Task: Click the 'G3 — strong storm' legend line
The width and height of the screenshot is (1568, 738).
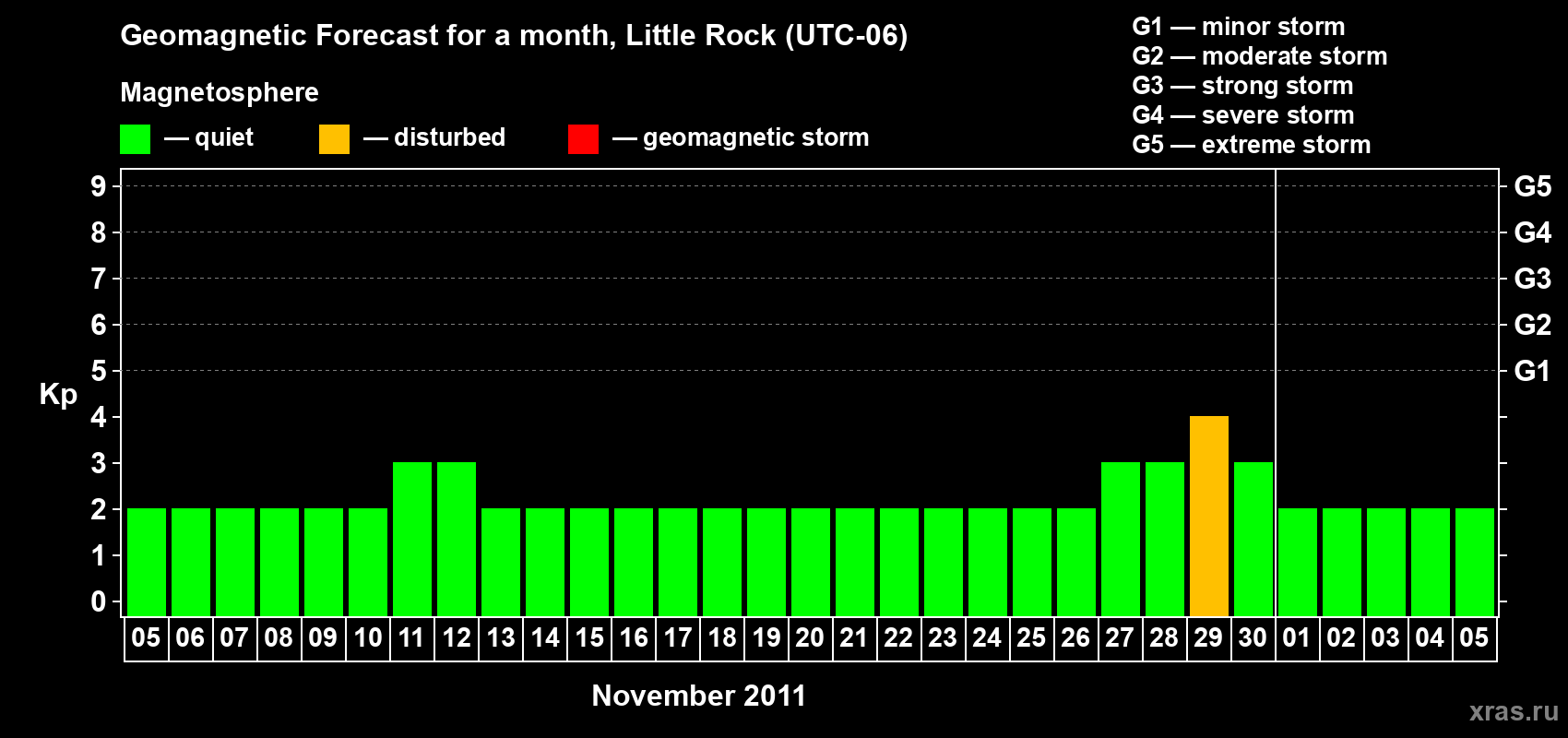Action: [x=1242, y=86]
